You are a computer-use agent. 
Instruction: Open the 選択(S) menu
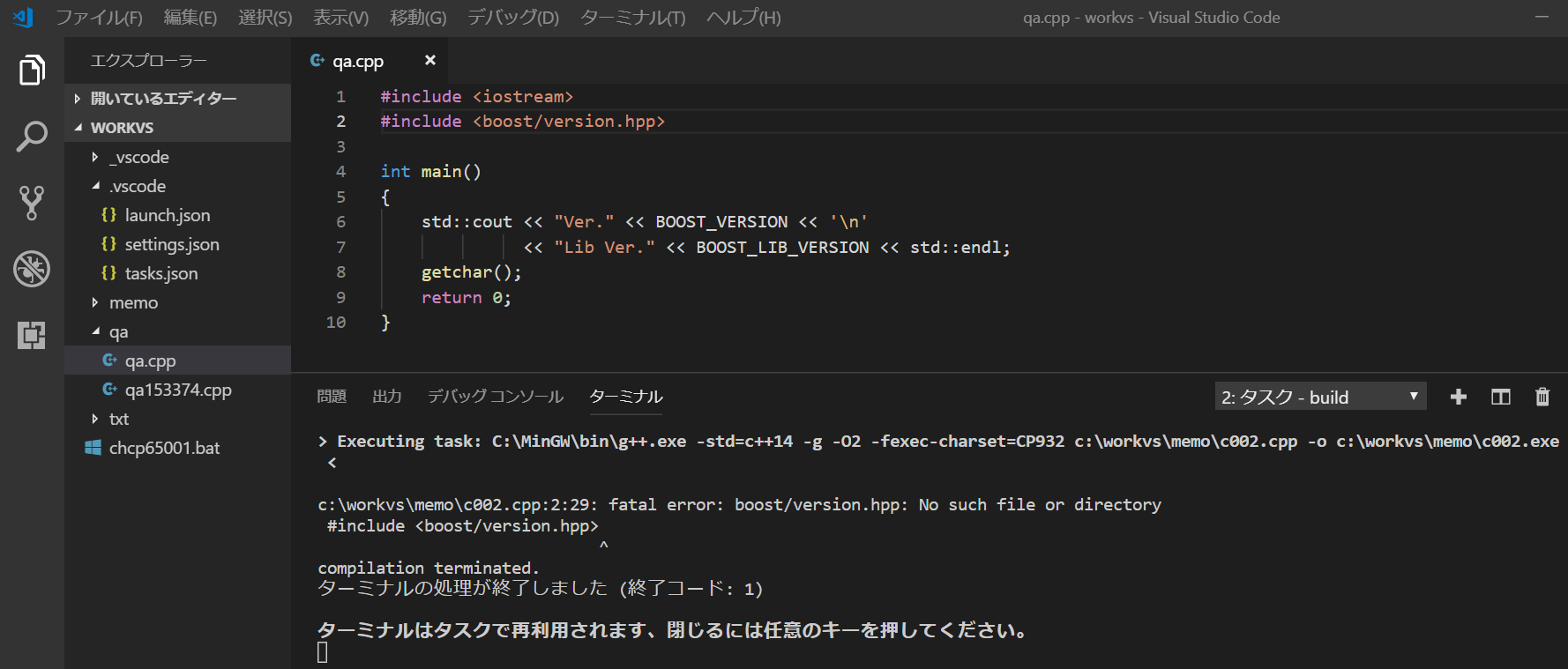pyautogui.click(x=265, y=18)
